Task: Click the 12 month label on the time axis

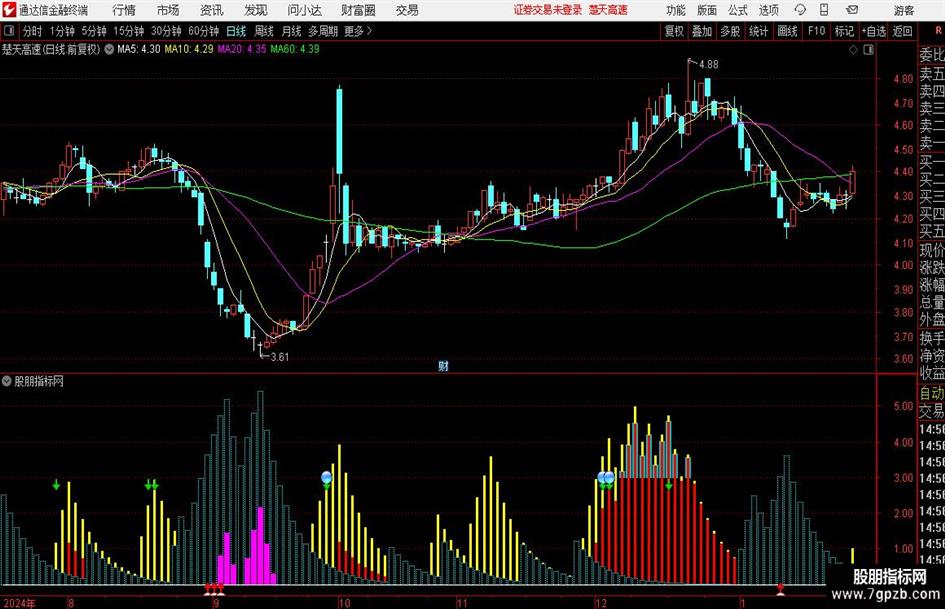Action: coord(601,603)
